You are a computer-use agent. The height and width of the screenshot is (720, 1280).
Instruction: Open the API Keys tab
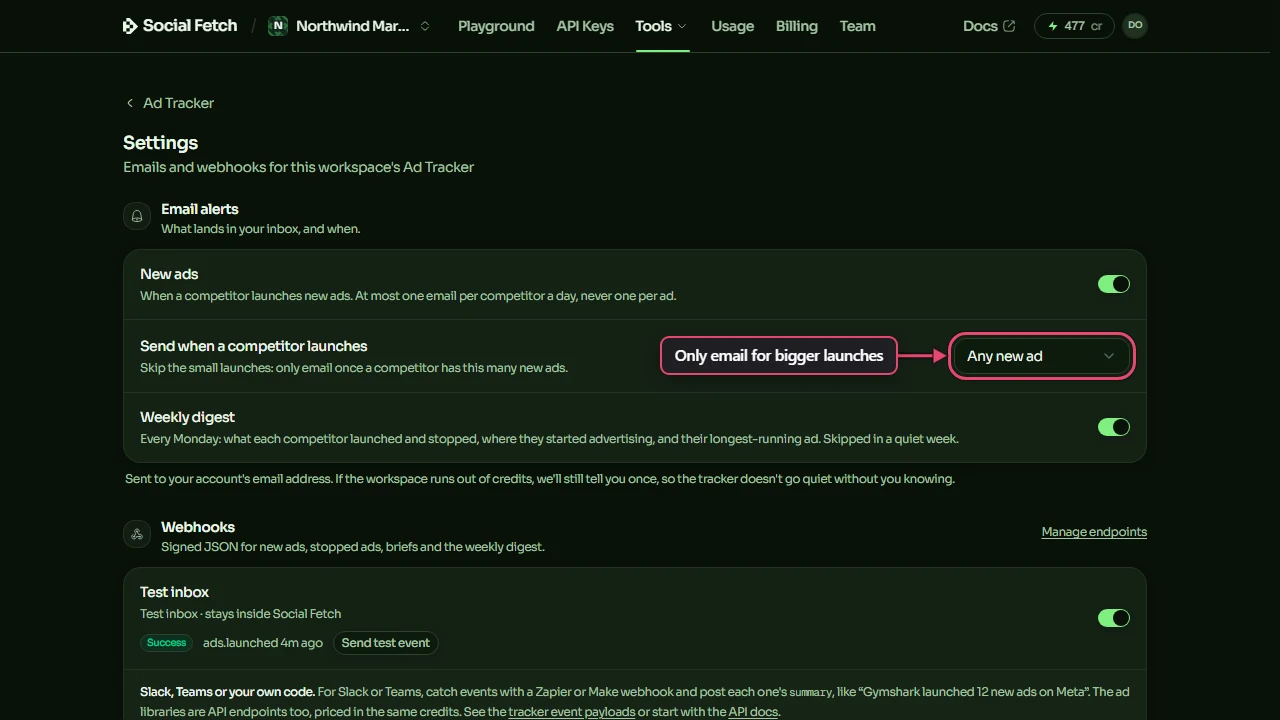click(x=585, y=26)
